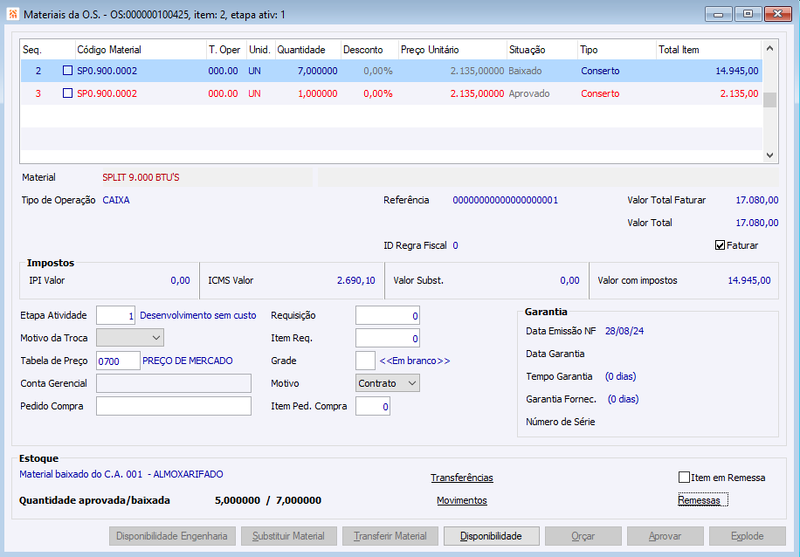Viewport: 800px width, 557px height.
Task: Click Valor Total Faturar 17.080,00
Action: pos(757,200)
